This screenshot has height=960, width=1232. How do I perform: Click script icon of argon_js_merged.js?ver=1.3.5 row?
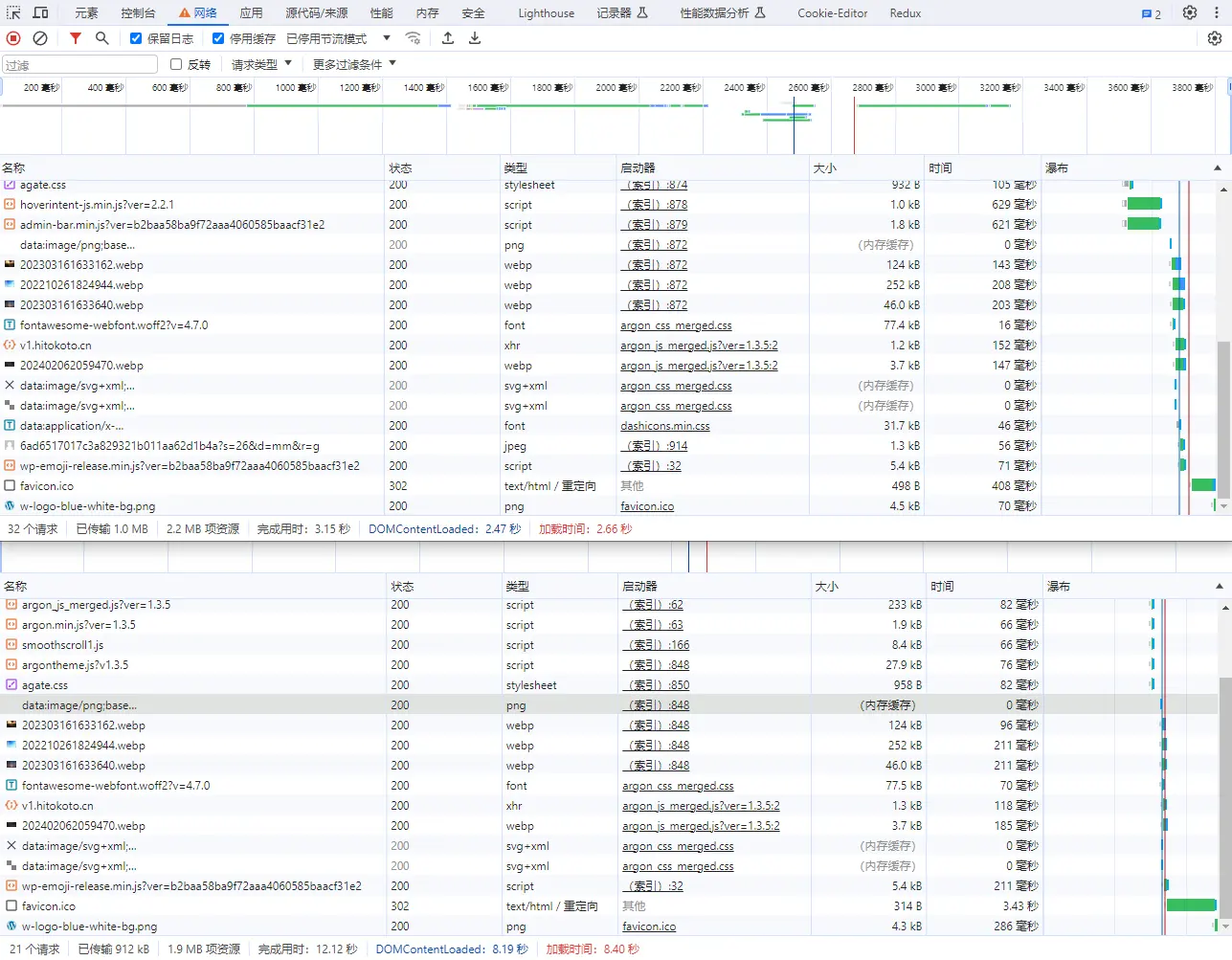[11, 605]
